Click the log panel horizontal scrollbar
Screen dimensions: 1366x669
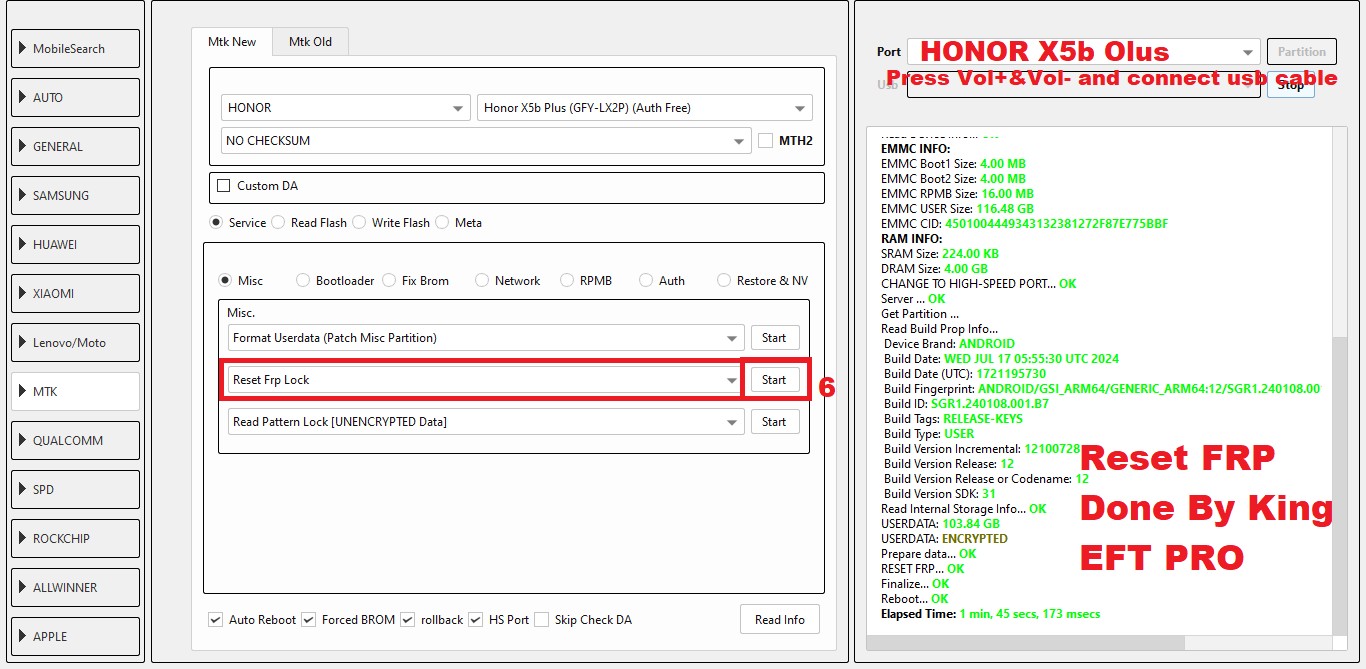(1026, 642)
